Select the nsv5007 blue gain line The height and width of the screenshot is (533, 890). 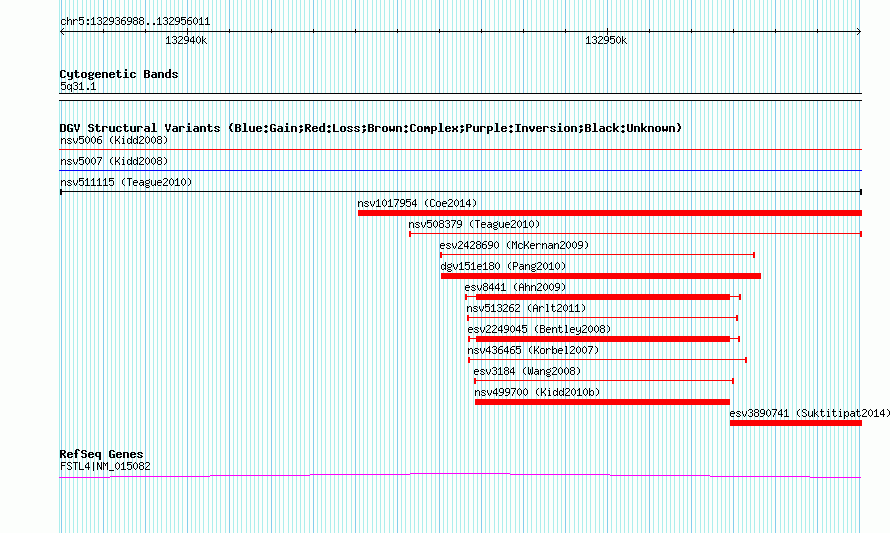click(x=460, y=171)
